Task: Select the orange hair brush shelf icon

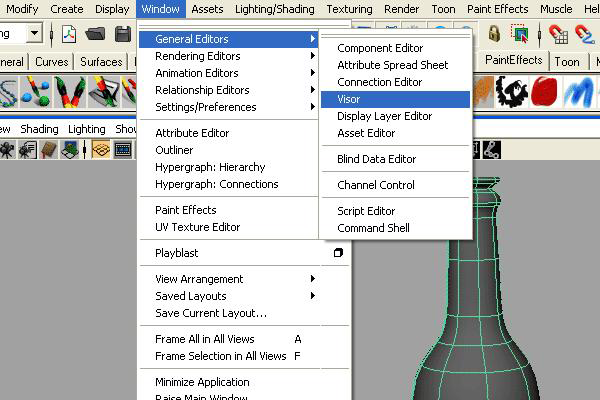Action: tap(484, 91)
